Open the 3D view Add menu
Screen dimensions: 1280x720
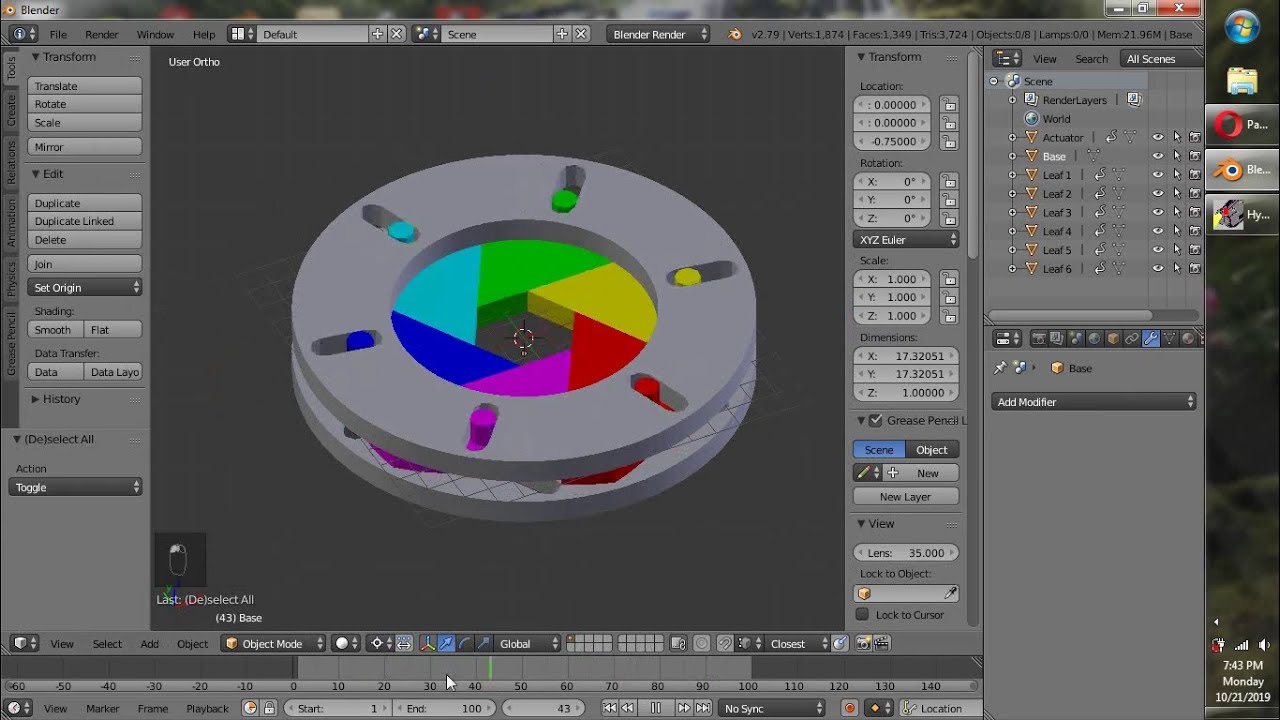[149, 644]
